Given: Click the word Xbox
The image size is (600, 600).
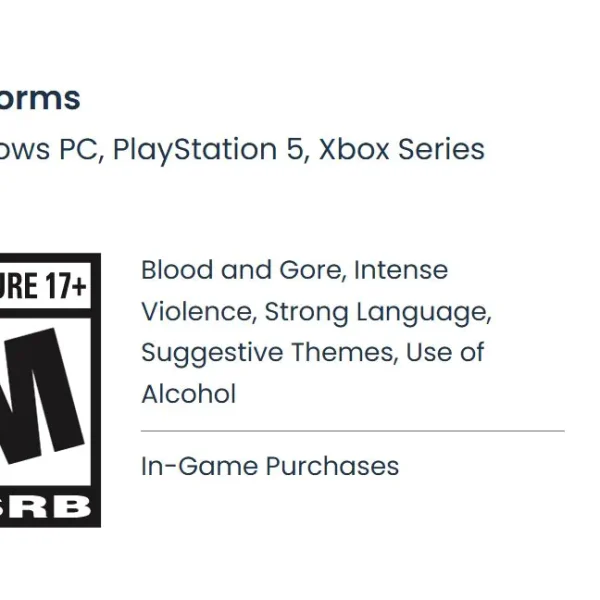Looking at the screenshot, I should (x=354, y=149).
